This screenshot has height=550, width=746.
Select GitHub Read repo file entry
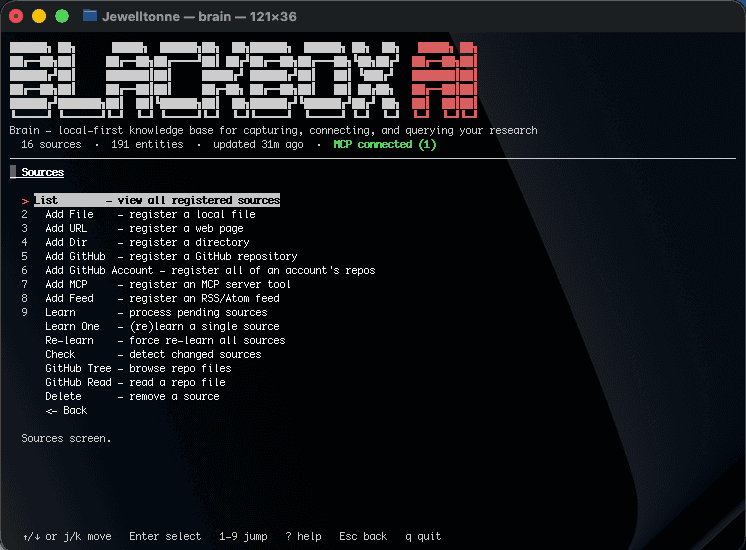[135, 383]
